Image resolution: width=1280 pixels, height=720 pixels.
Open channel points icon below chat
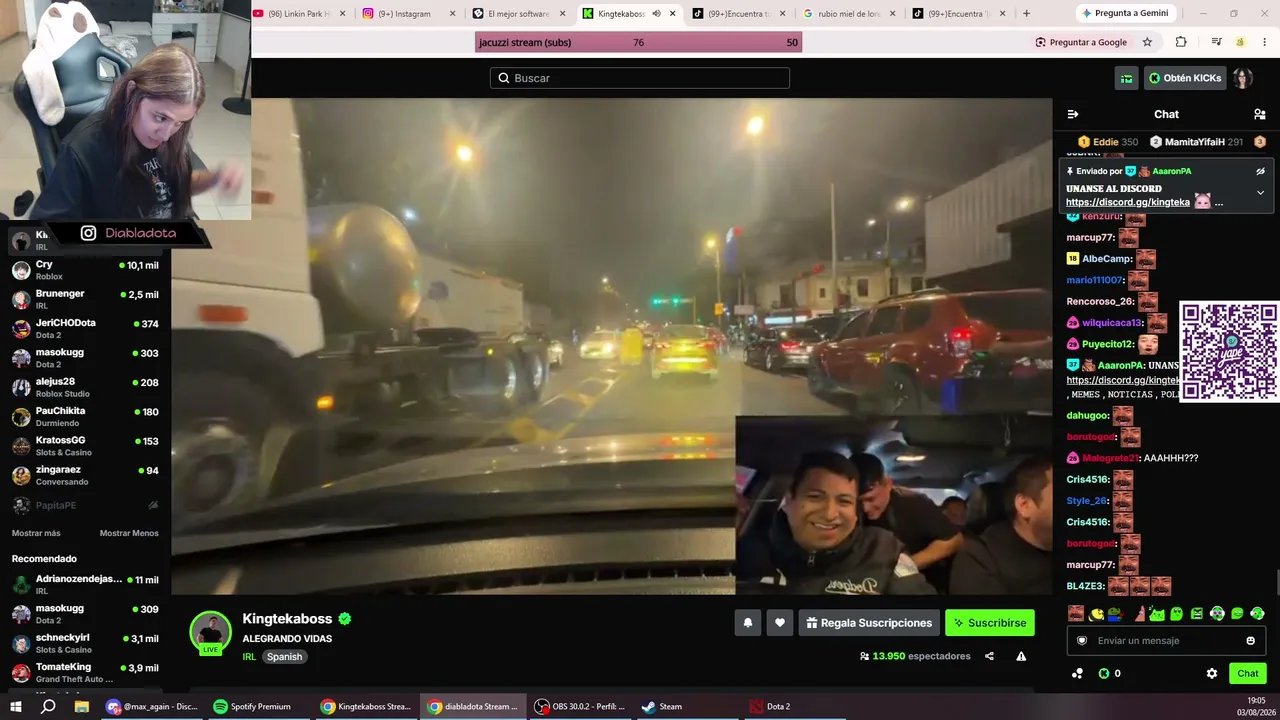1077,674
